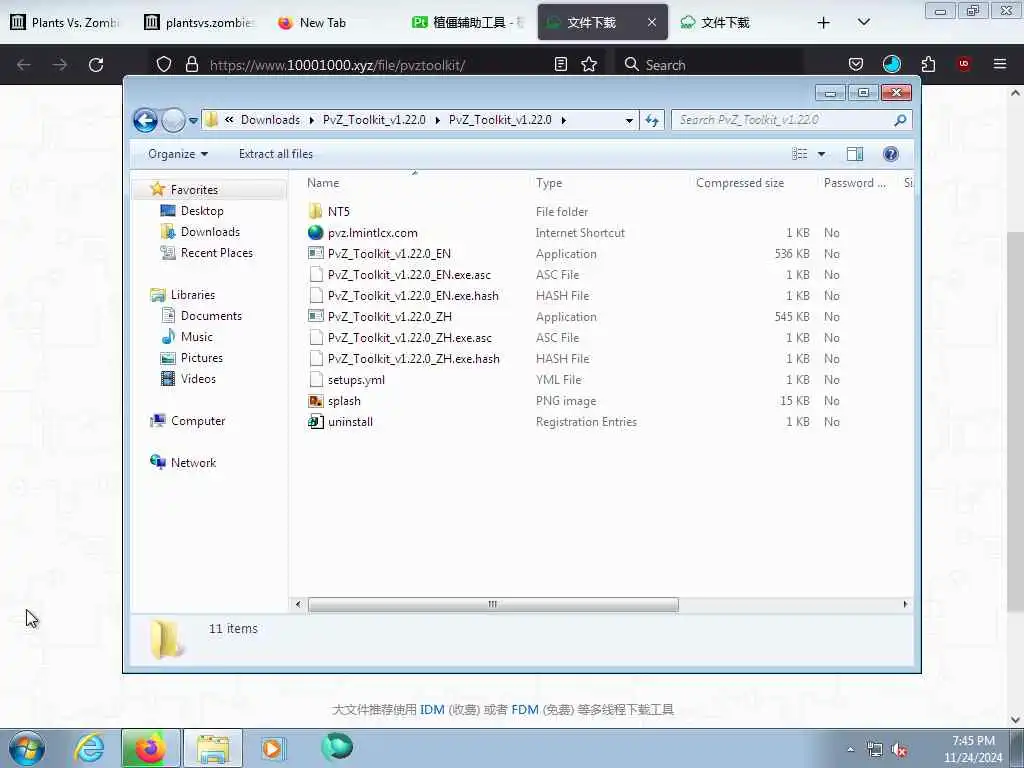The width and height of the screenshot is (1024, 768).
Task: Open the recent locations dropdown arrow
Action: (193, 121)
